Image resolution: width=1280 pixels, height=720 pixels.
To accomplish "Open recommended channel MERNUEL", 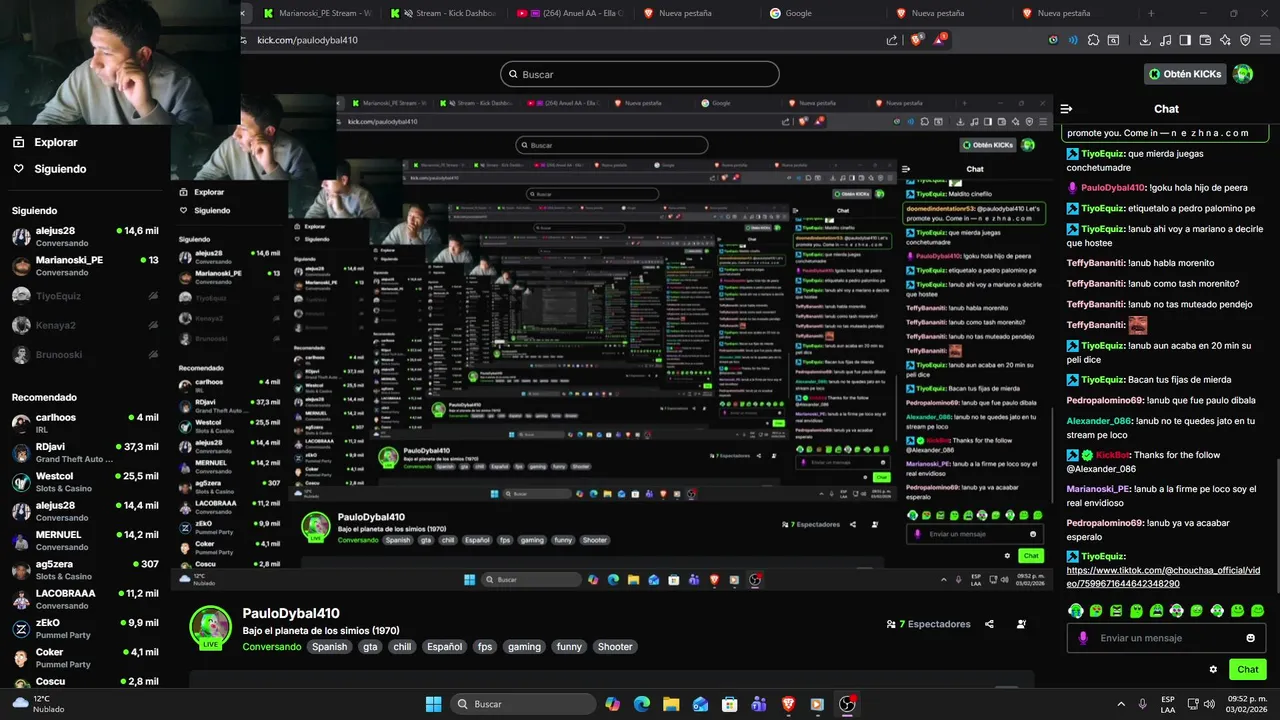I will (84, 541).
